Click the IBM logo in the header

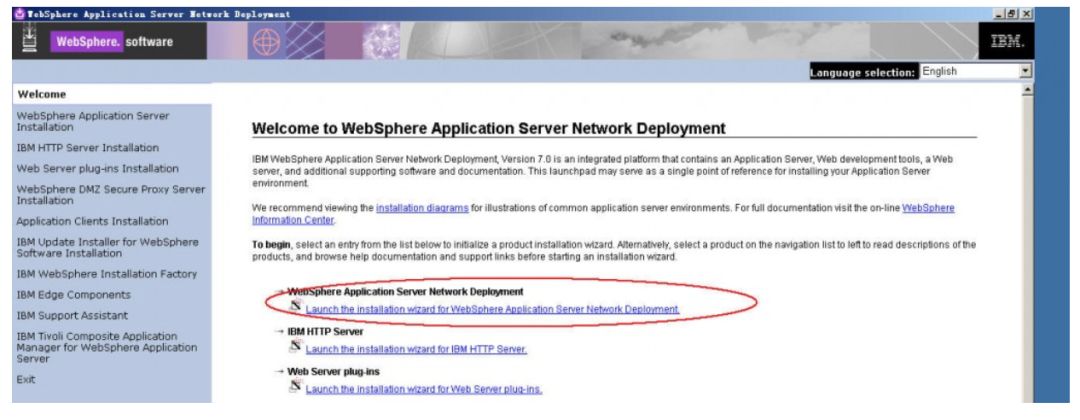1007,42
